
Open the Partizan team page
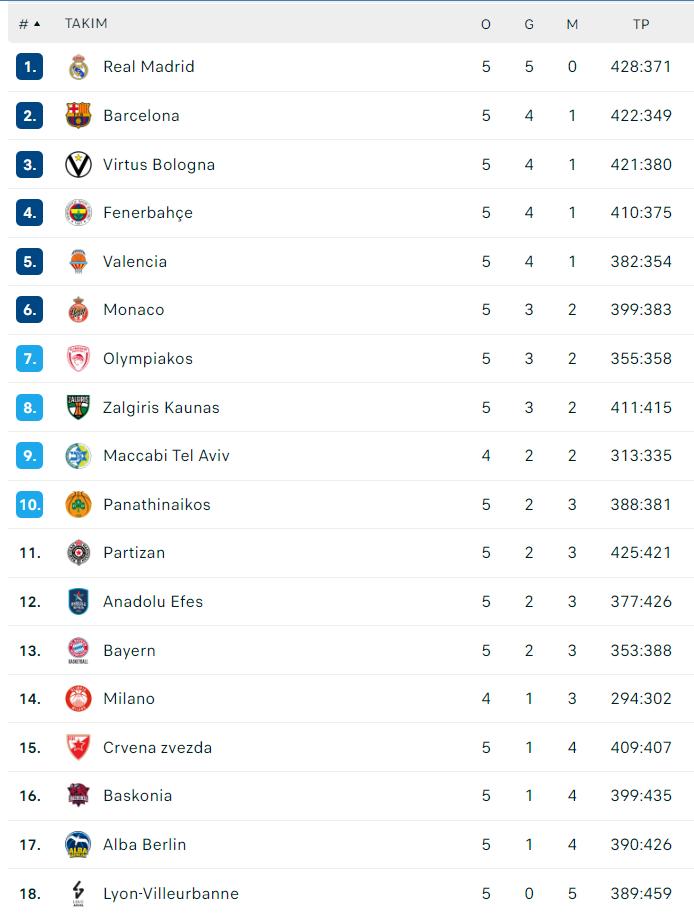click(x=134, y=553)
